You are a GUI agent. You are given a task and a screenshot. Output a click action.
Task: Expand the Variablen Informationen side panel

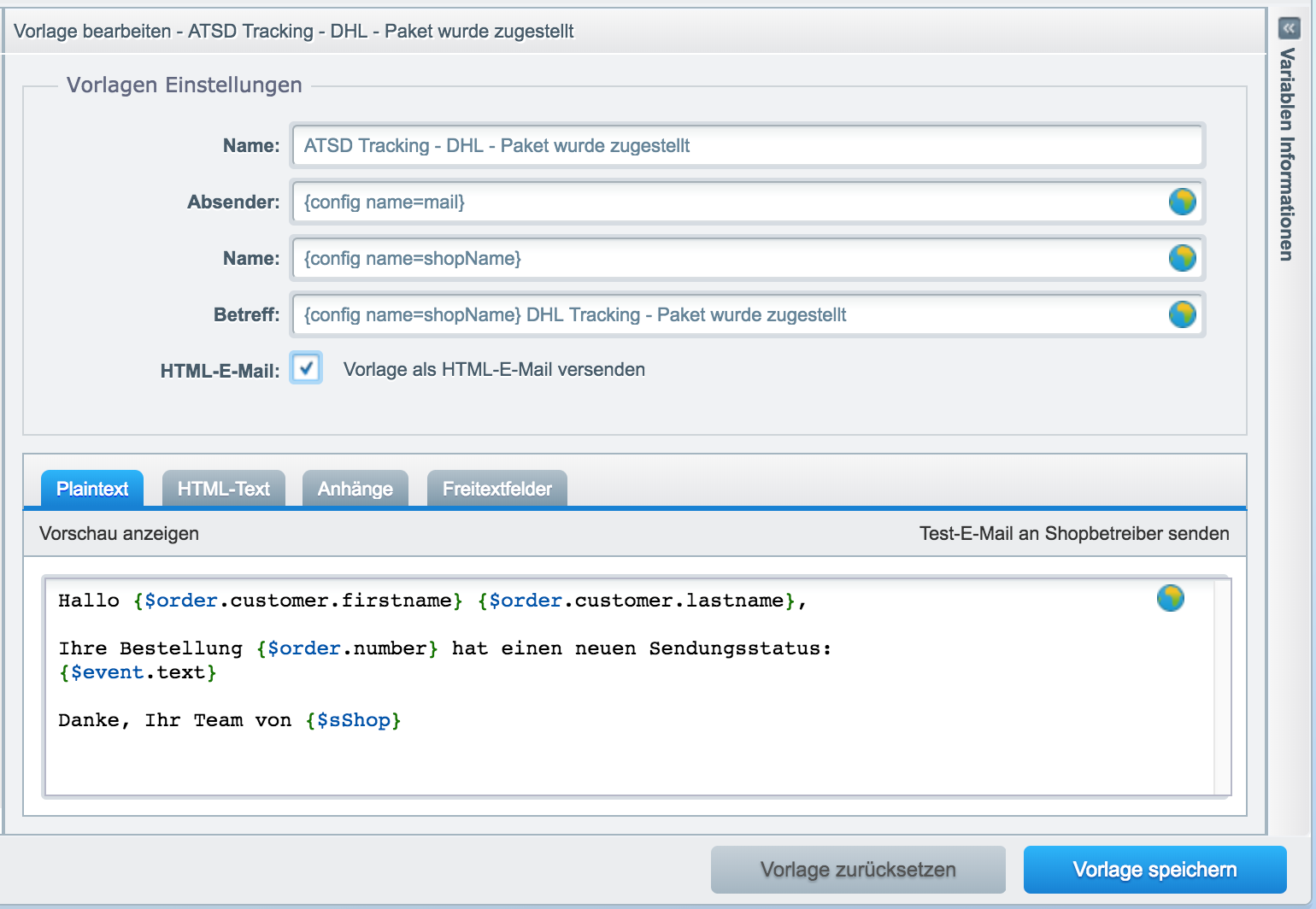pyautogui.click(x=1289, y=28)
